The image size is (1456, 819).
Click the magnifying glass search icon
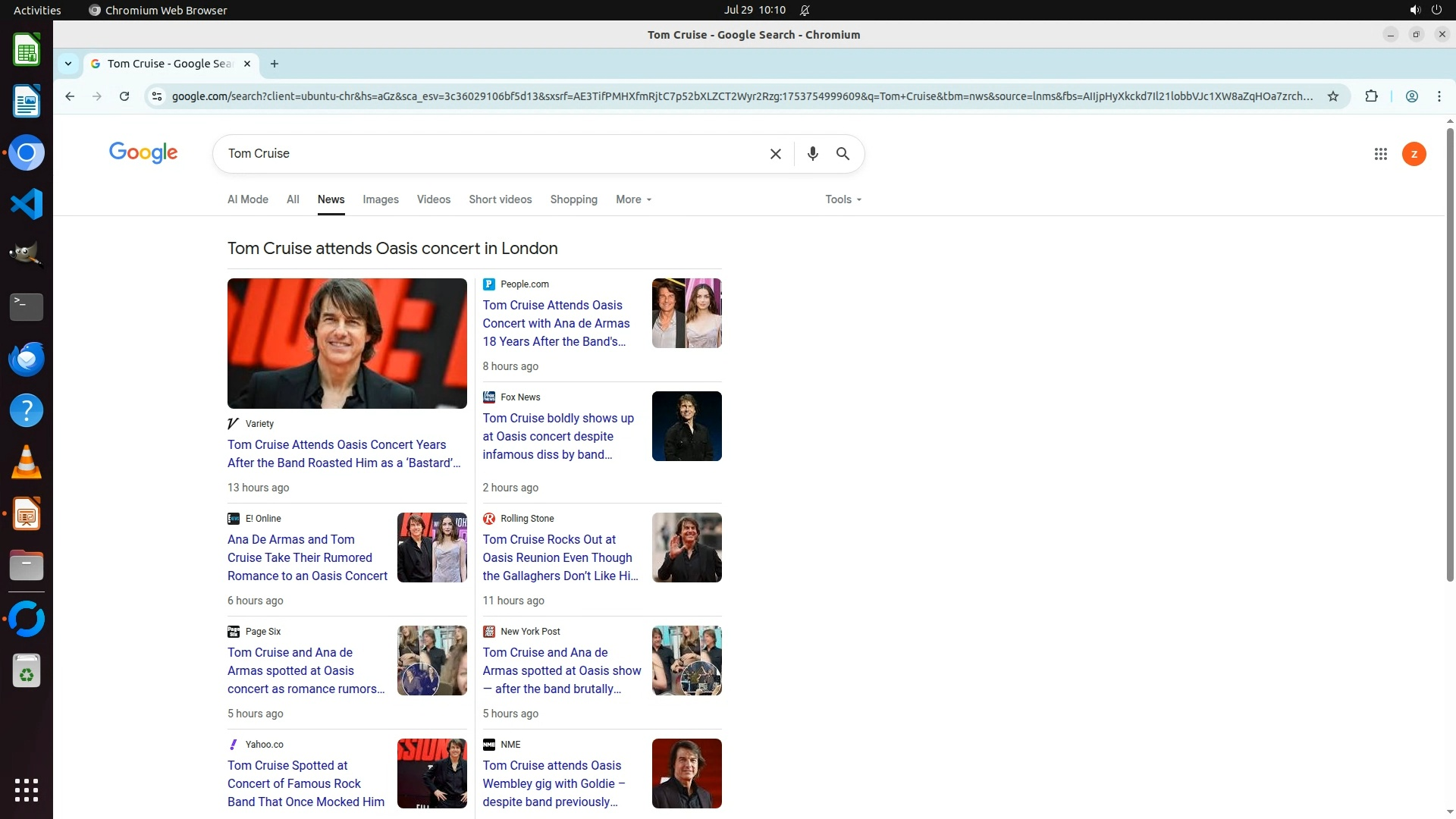(843, 154)
